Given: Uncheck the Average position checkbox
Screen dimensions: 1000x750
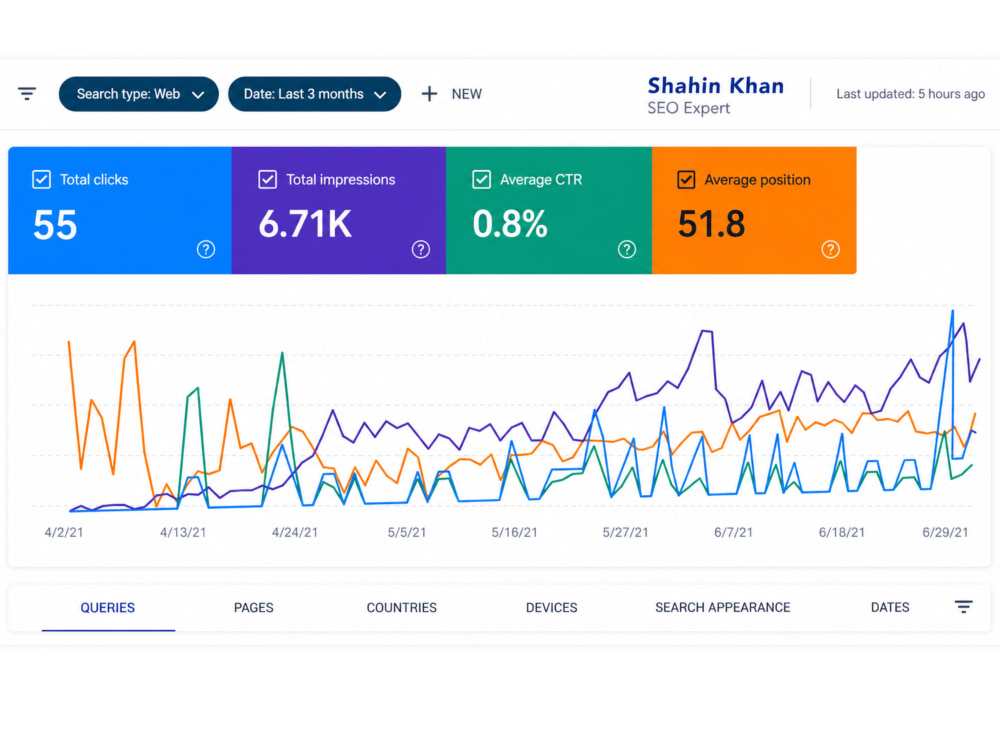Looking at the screenshot, I should [x=686, y=179].
